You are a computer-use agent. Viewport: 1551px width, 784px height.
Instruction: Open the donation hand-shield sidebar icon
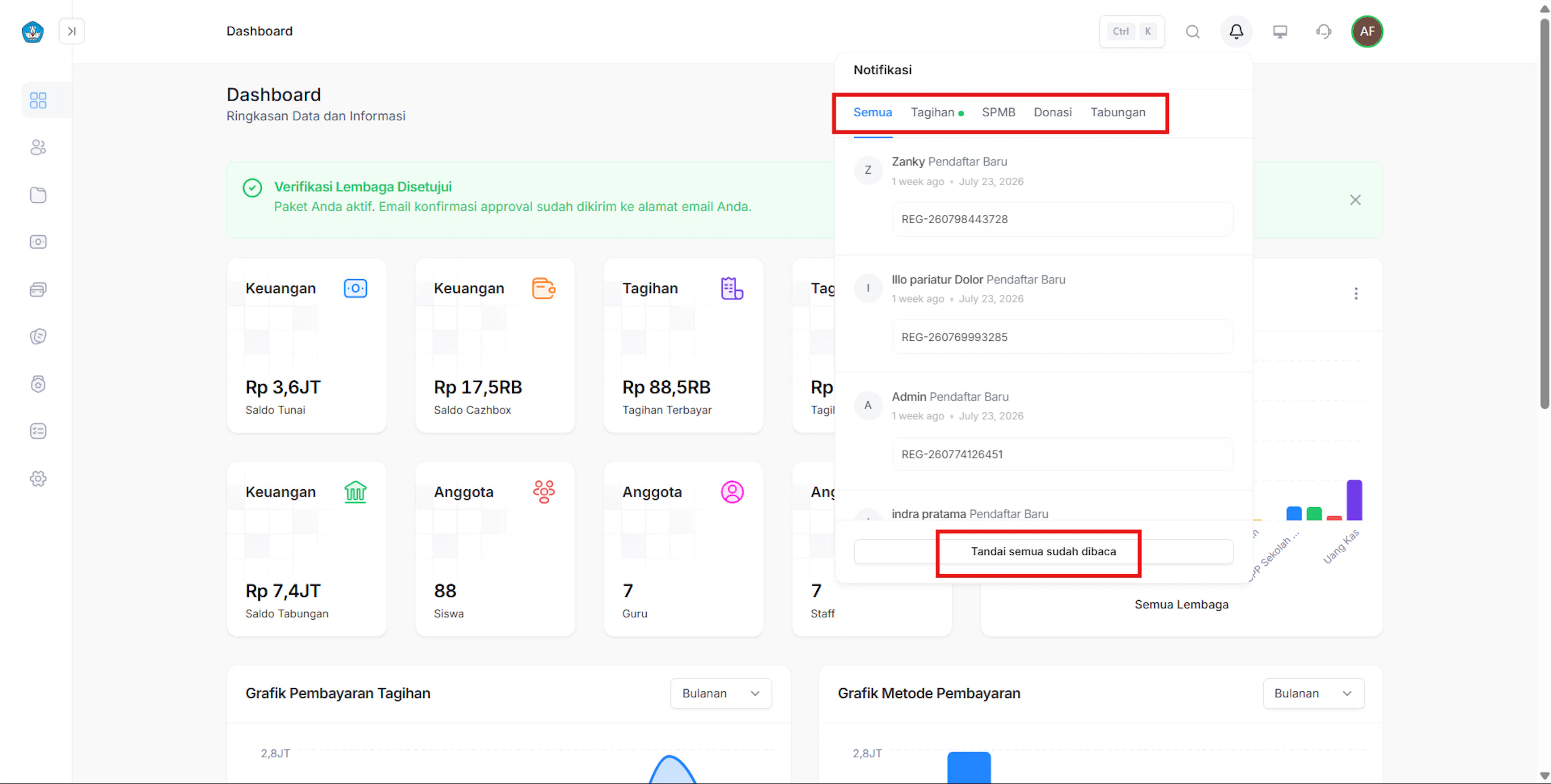pyautogui.click(x=38, y=336)
